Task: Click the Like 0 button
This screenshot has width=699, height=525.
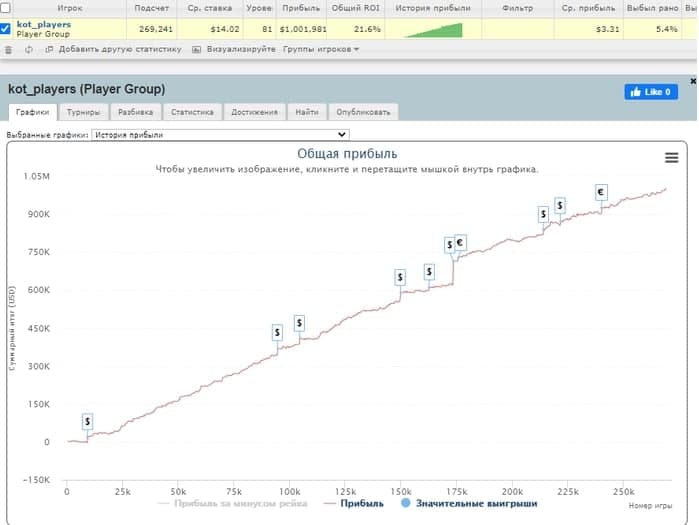Action: 651,92
